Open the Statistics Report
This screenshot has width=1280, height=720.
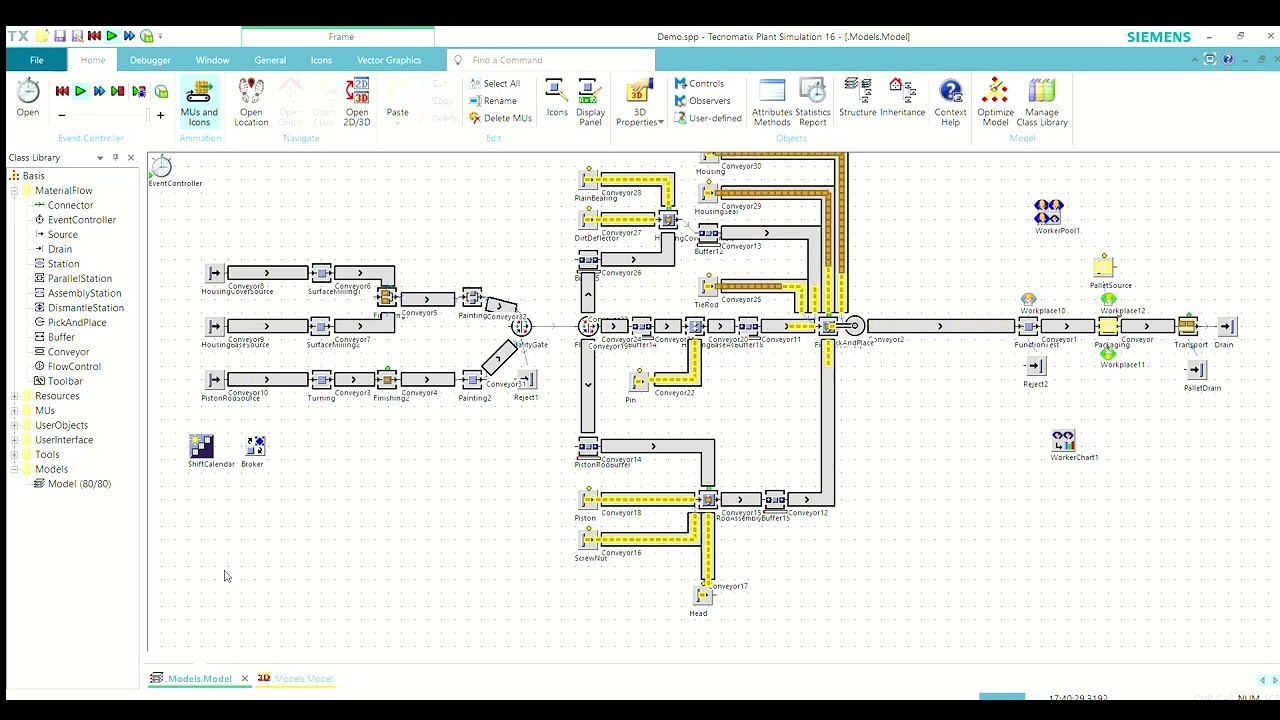(813, 103)
